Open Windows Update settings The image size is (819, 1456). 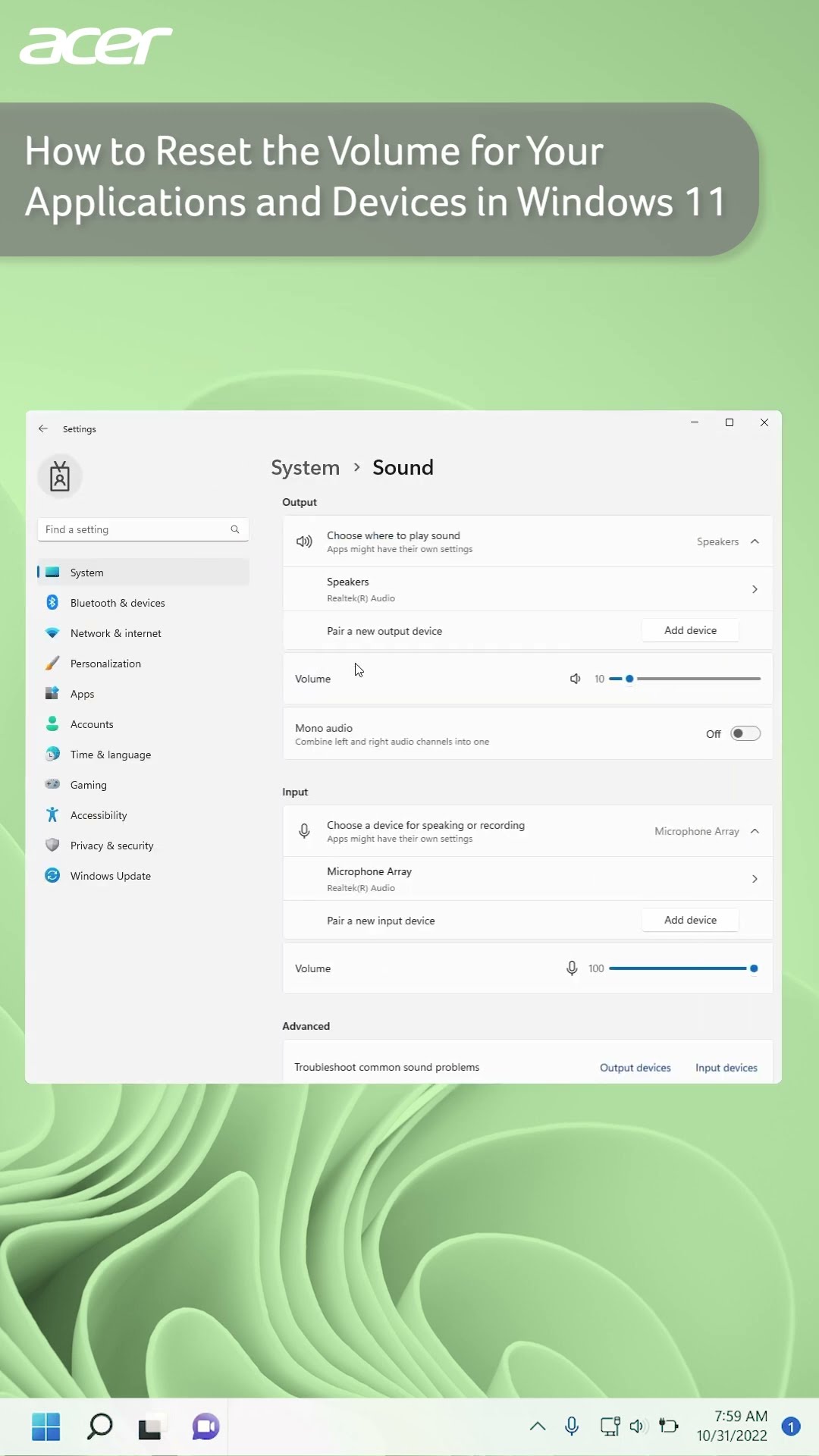coord(143,876)
